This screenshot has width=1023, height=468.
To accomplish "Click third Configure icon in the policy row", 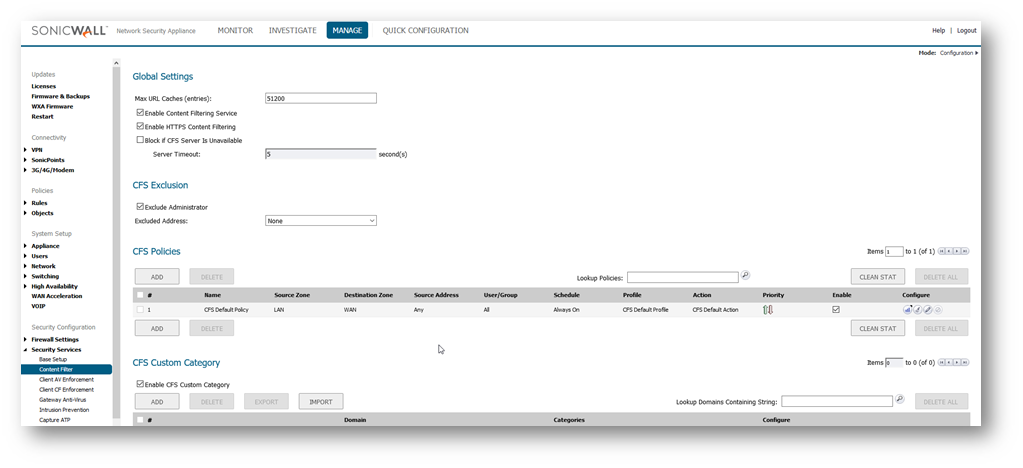I will point(928,310).
